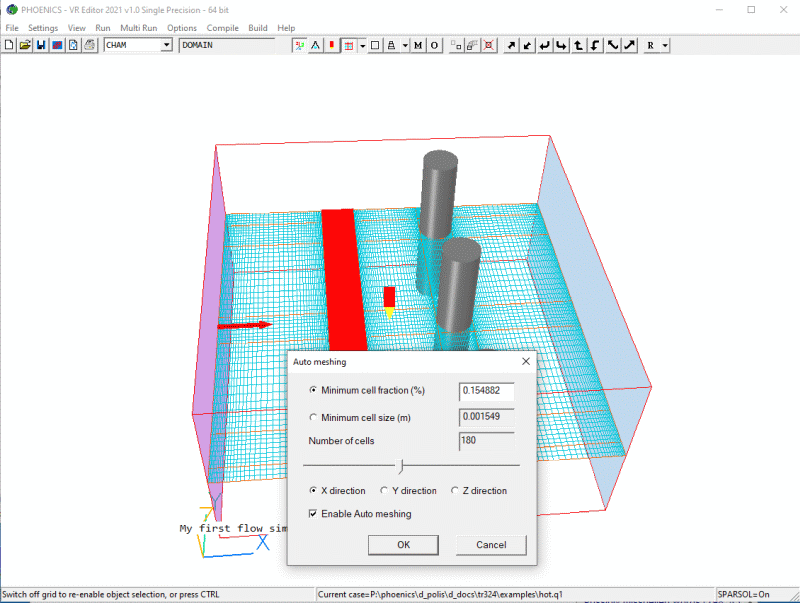The image size is (800, 603).
Task: Open the Compile menu
Action: [x=222, y=28]
